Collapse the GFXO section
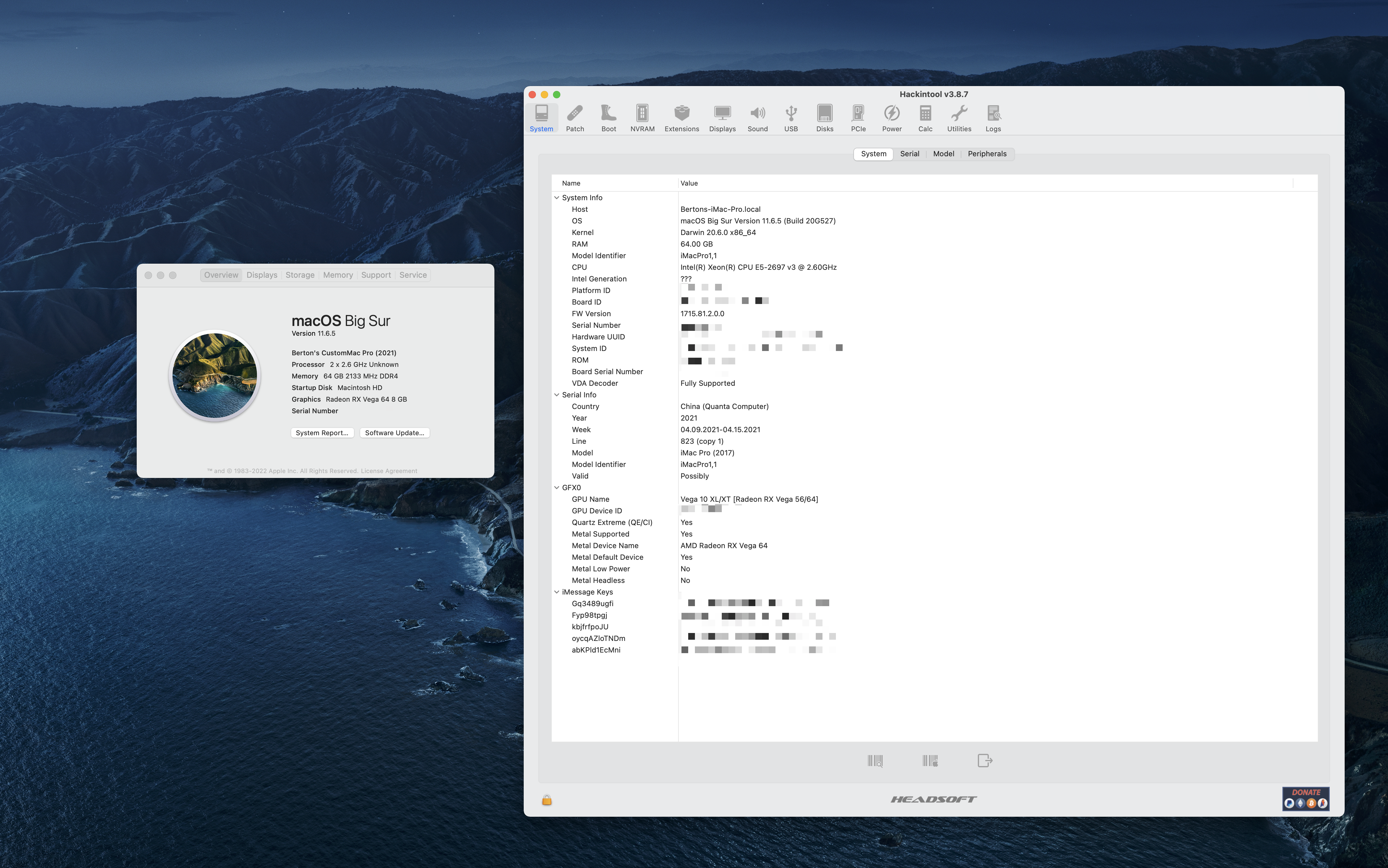 (x=557, y=487)
